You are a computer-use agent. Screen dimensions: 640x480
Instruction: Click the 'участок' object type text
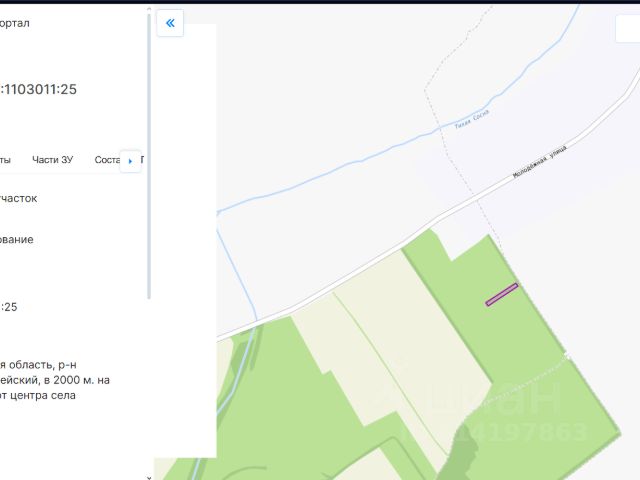[18, 198]
